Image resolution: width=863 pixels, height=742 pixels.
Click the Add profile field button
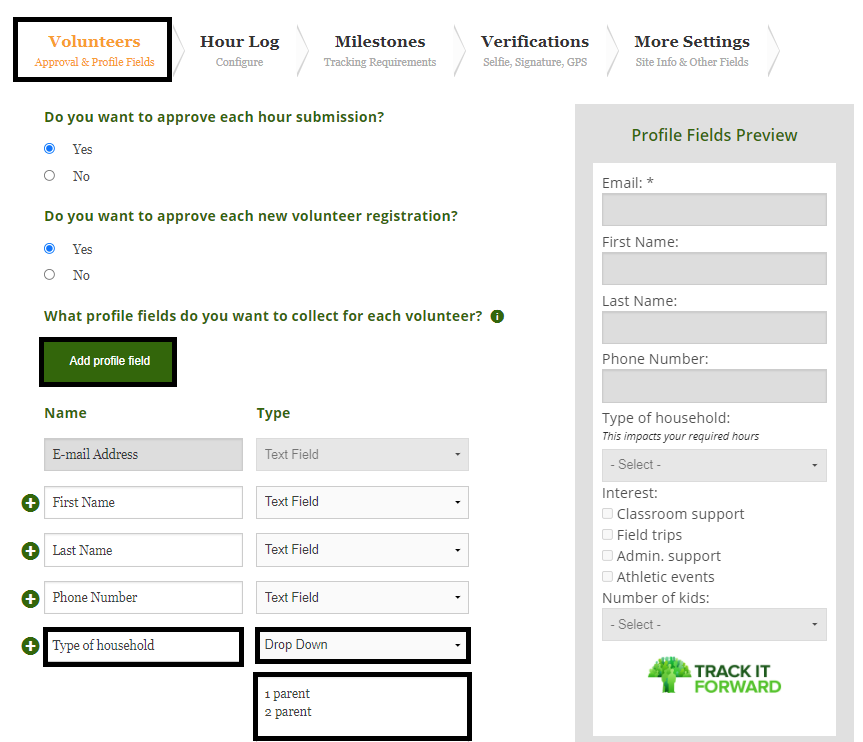click(108, 362)
